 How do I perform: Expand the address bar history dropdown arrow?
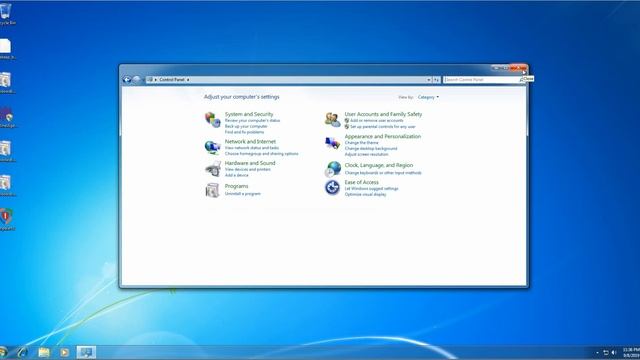(x=429, y=80)
